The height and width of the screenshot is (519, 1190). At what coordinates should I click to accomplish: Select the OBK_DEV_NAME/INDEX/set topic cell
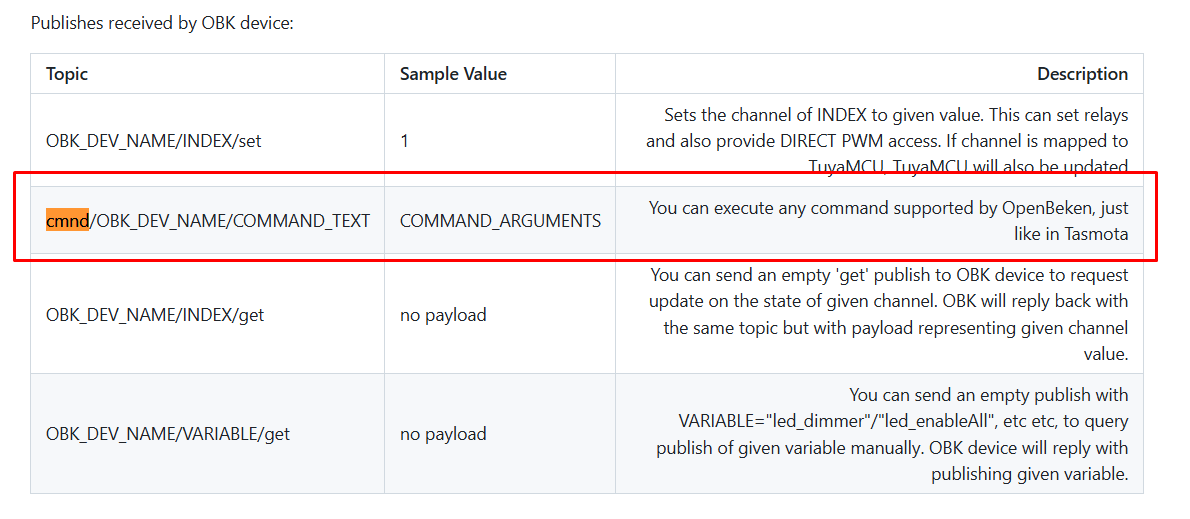click(154, 141)
